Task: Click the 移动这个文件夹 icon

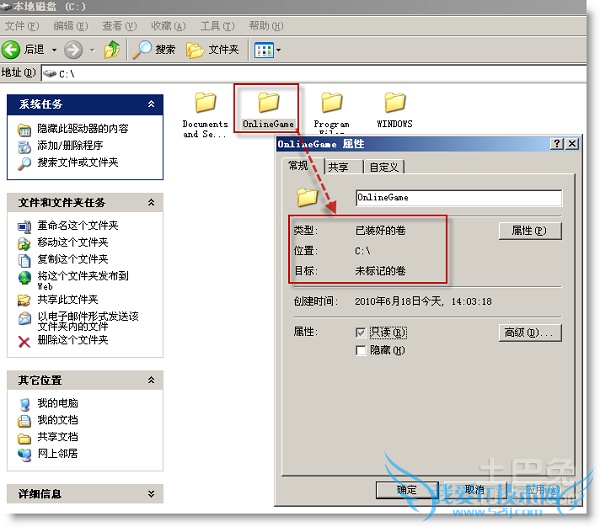Action: (x=24, y=243)
